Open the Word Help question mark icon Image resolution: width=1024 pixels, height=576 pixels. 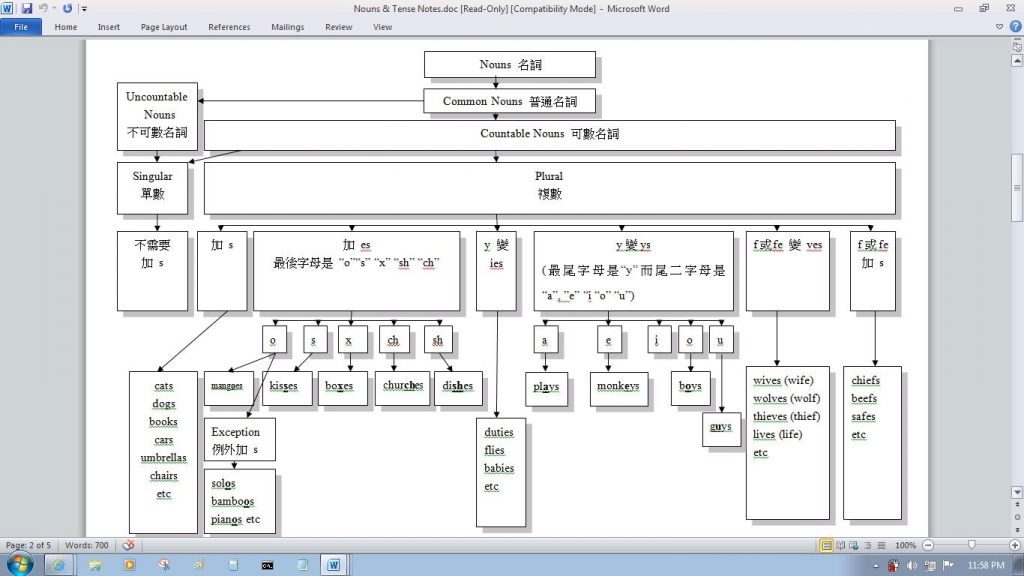(x=1015, y=27)
